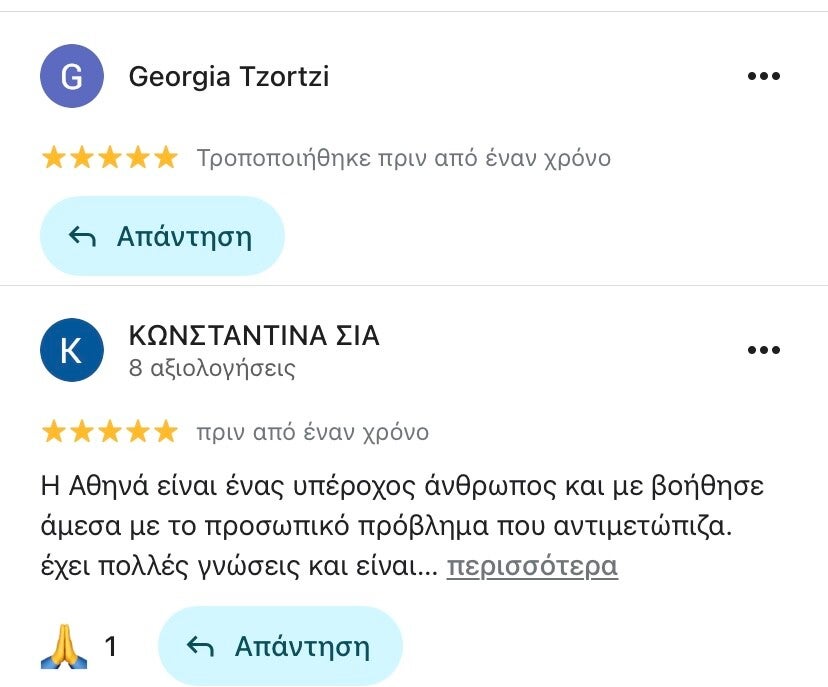Viewport: 828px width, 687px height.
Task: Click the fifth star of ΚΩΝΣΤΑΝΤΙΝΑ ΣΙΑ's rating
Action: pos(165,432)
